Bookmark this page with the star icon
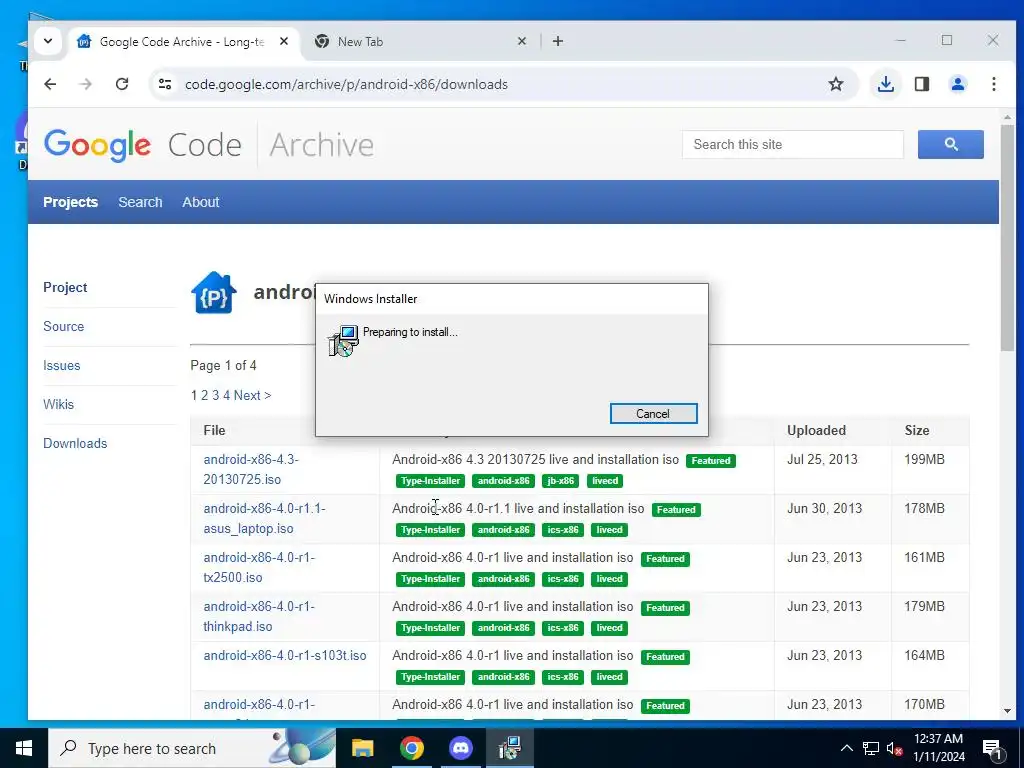1024x768 pixels. point(835,84)
